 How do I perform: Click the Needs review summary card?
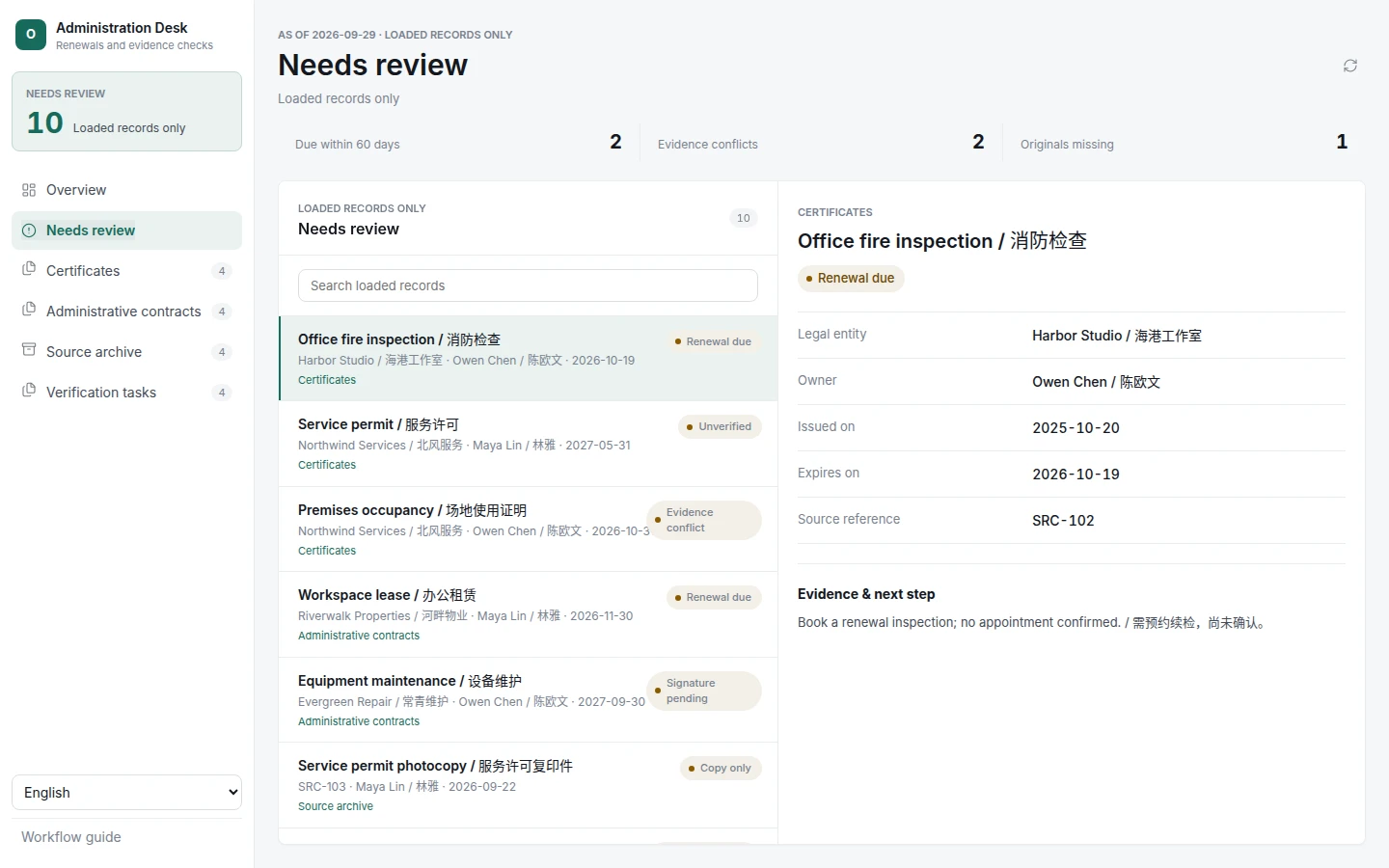(x=126, y=111)
